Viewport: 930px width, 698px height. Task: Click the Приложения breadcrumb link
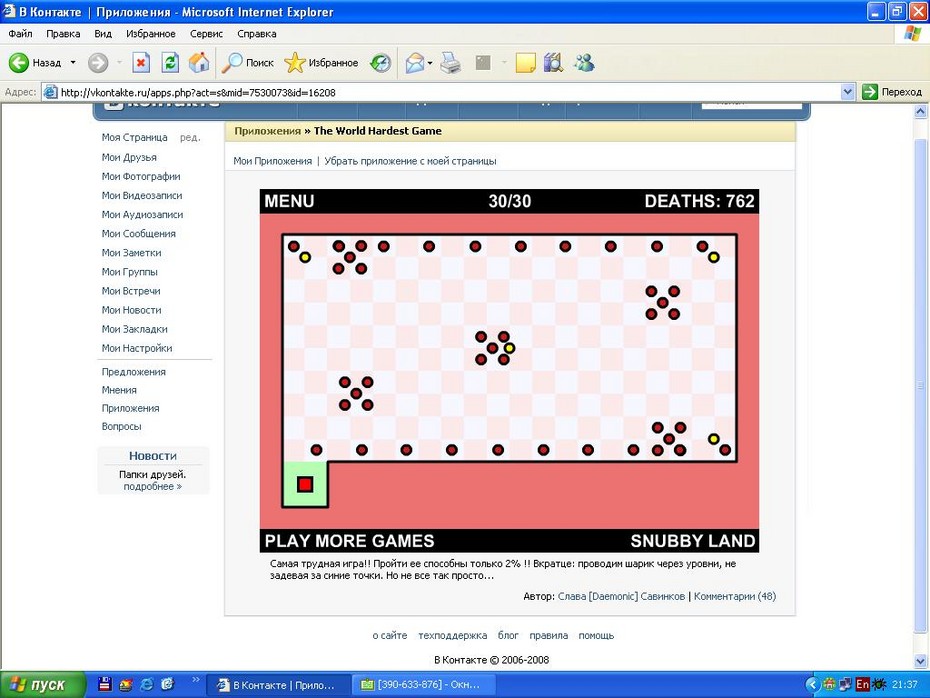pos(267,131)
